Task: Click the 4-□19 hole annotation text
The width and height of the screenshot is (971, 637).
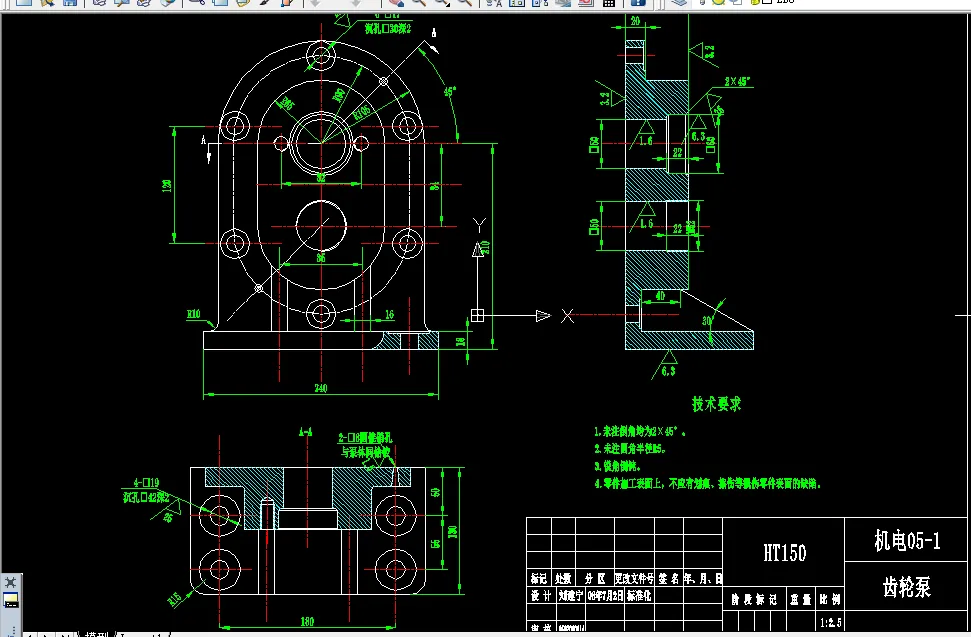Action: 147,482
